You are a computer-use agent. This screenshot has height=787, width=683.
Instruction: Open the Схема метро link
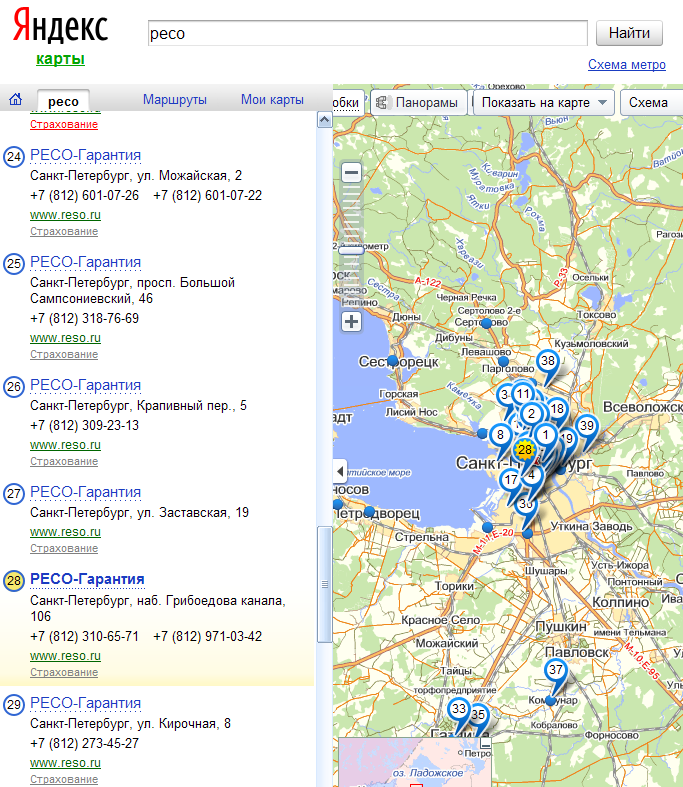point(626,65)
